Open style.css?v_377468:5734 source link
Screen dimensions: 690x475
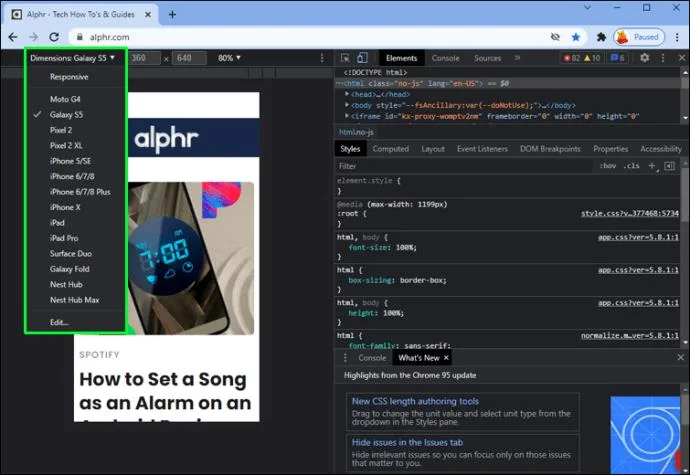[x=630, y=214]
